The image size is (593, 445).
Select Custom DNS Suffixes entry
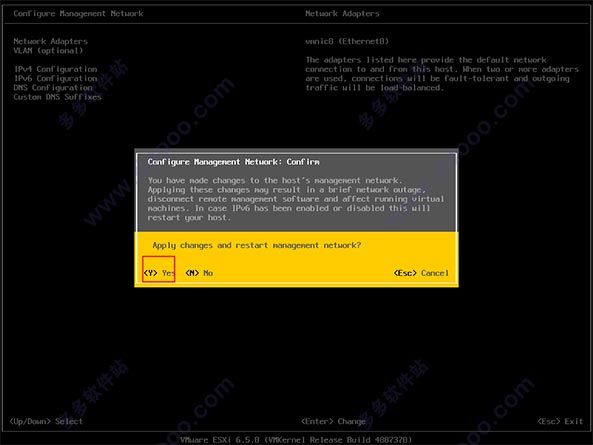pyautogui.click(x=57, y=97)
